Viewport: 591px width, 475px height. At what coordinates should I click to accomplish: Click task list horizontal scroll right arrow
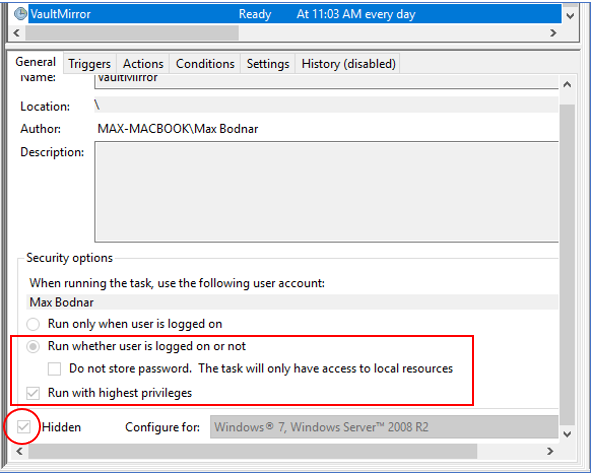[553, 33]
